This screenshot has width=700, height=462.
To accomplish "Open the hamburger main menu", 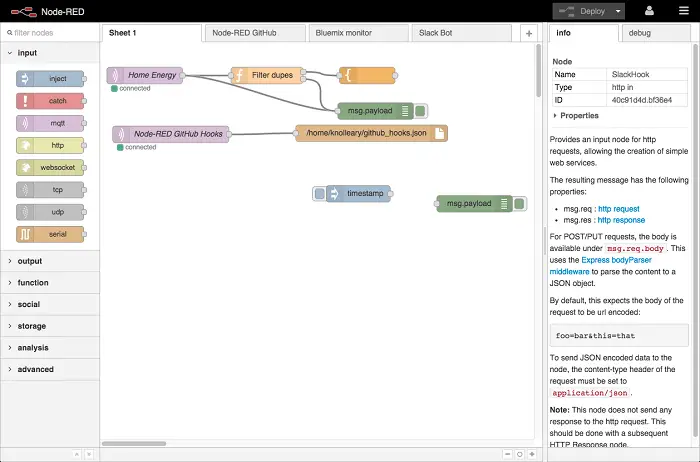I will point(684,11).
